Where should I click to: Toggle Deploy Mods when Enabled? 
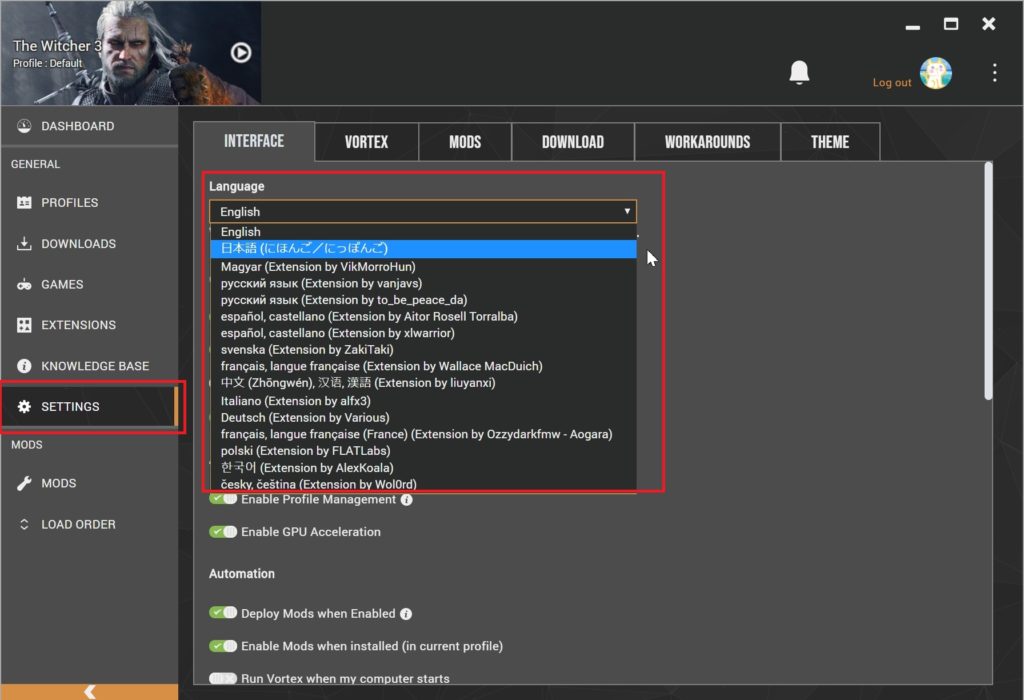coord(223,613)
